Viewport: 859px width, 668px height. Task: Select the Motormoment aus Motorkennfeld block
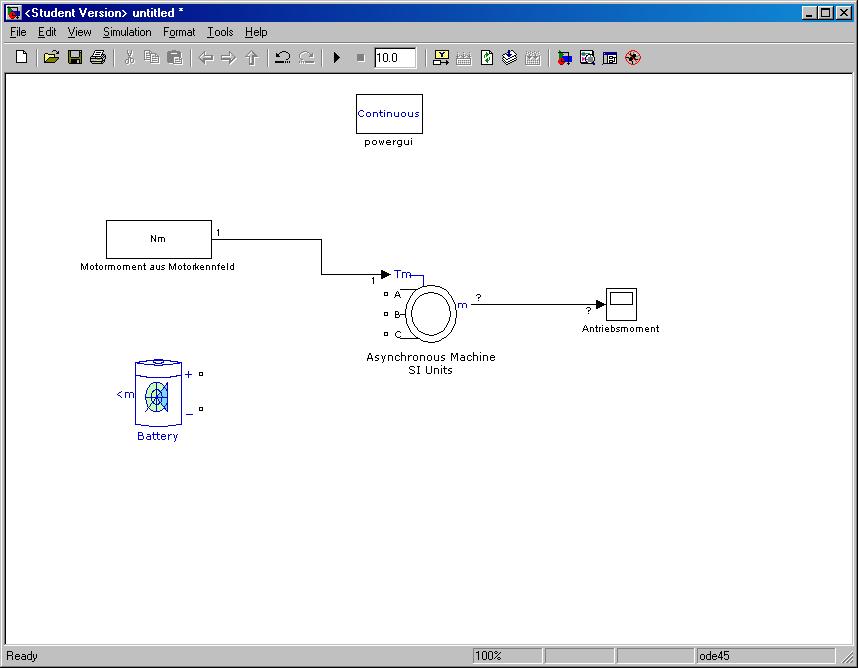coord(158,239)
